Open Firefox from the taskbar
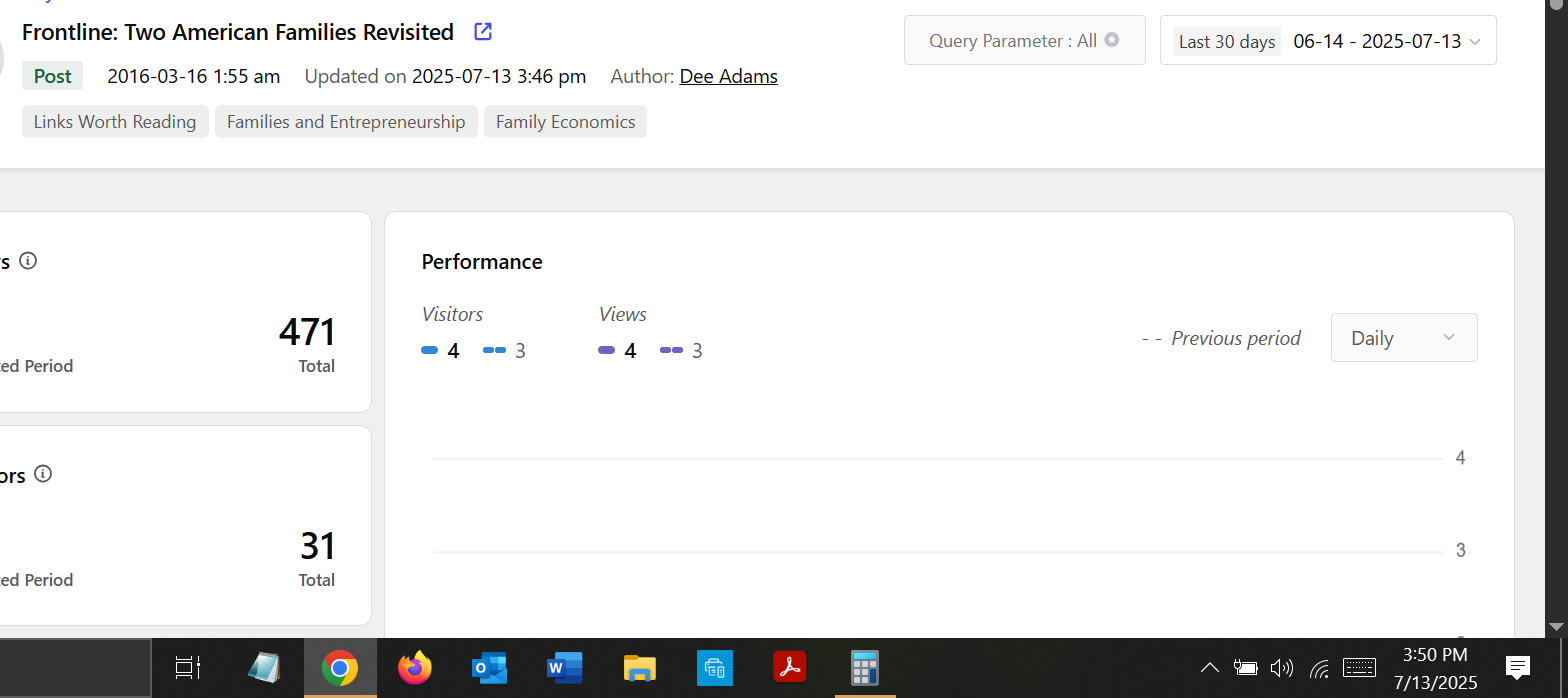 click(x=414, y=668)
